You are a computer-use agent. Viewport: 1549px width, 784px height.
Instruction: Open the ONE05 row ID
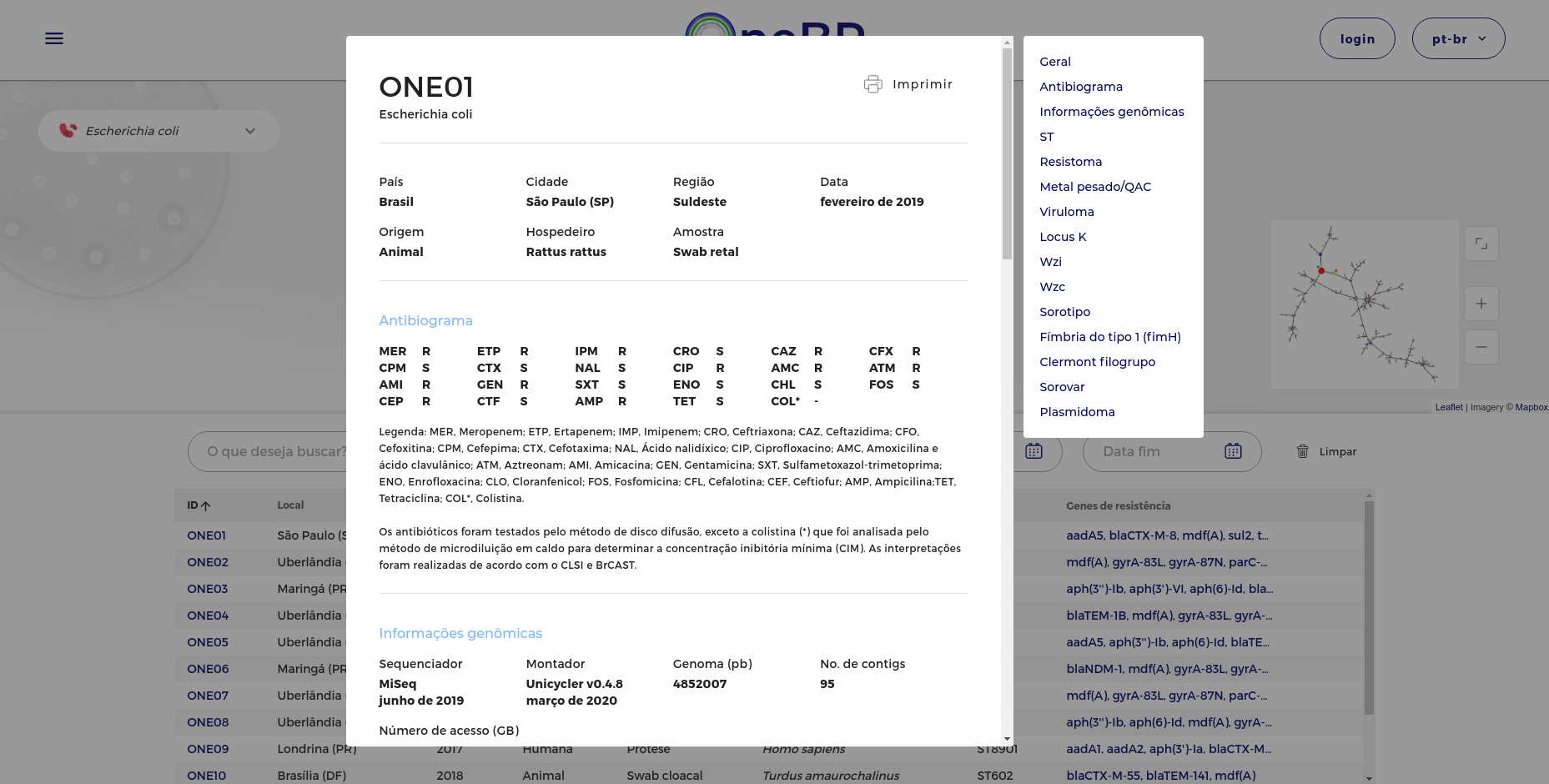pyautogui.click(x=208, y=642)
